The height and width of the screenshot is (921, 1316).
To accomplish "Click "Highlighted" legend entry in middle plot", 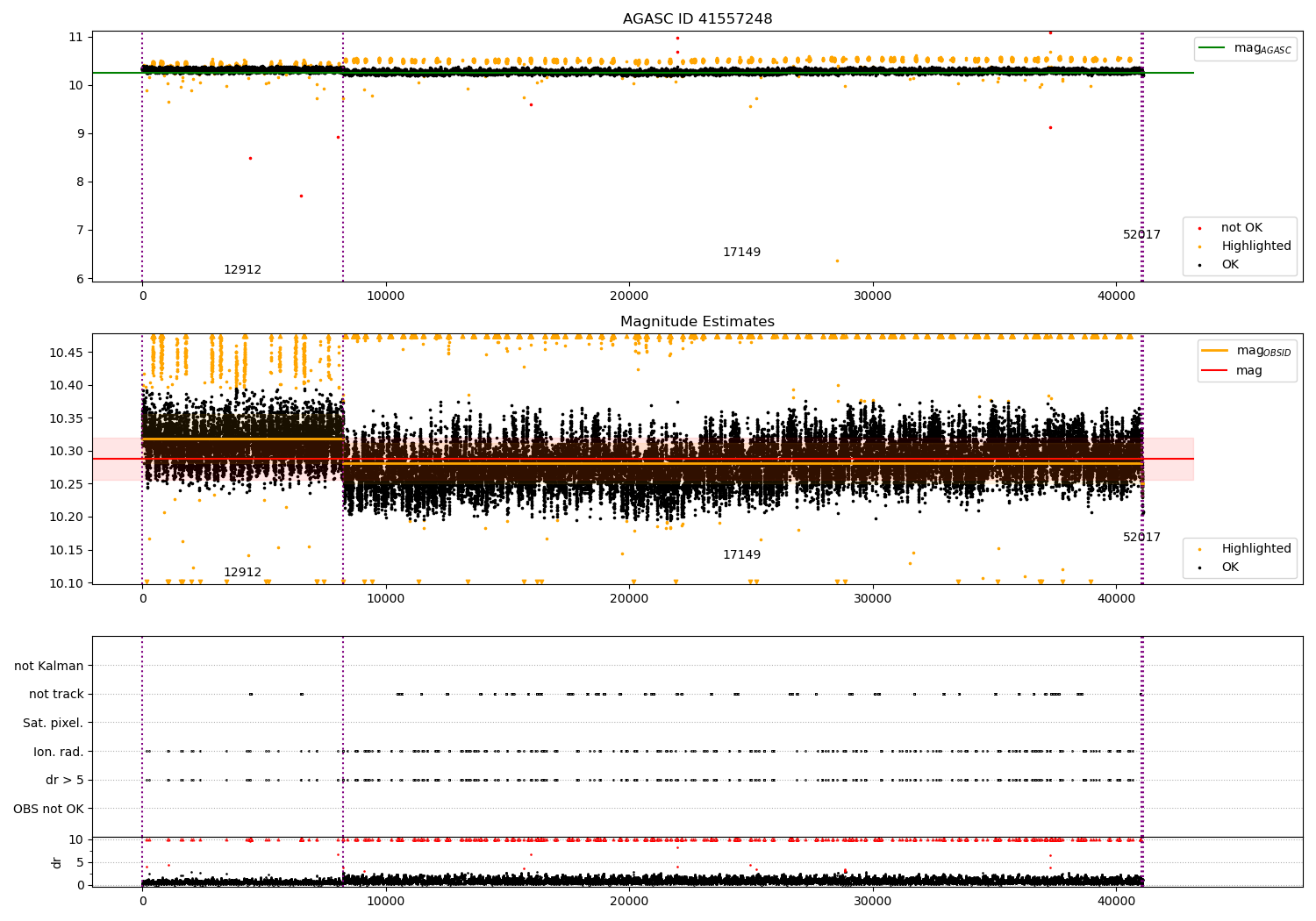I will coord(1255,549).
